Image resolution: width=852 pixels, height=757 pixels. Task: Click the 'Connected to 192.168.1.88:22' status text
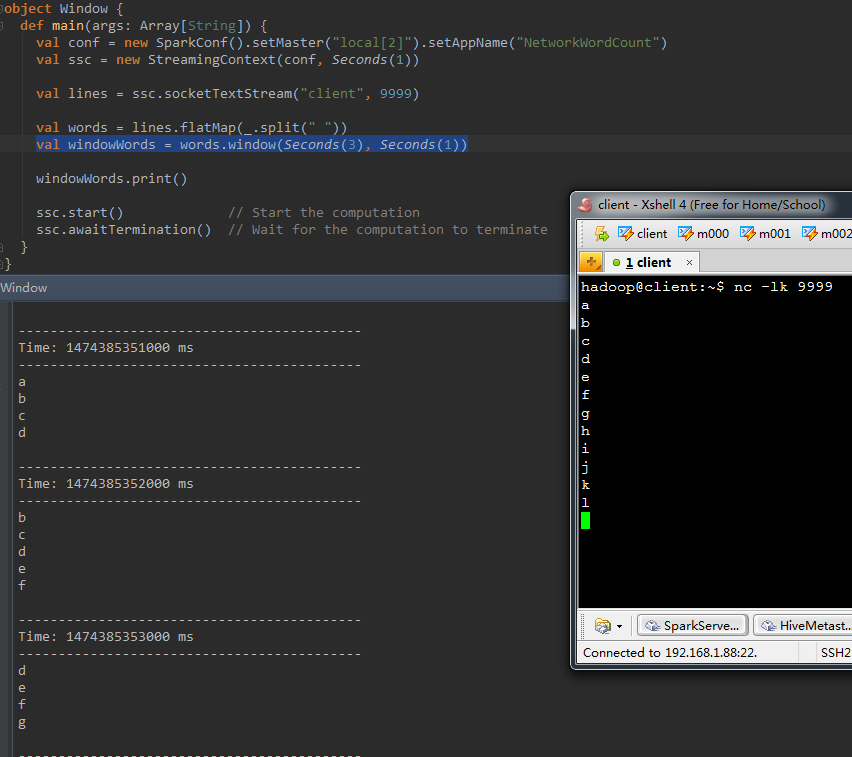point(669,653)
